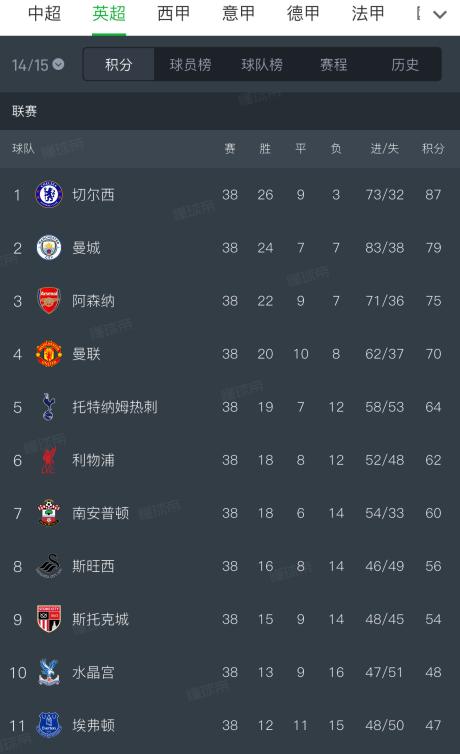The image size is (460, 754).
Task: Open the 斯托克城 team row
Action: point(230,619)
